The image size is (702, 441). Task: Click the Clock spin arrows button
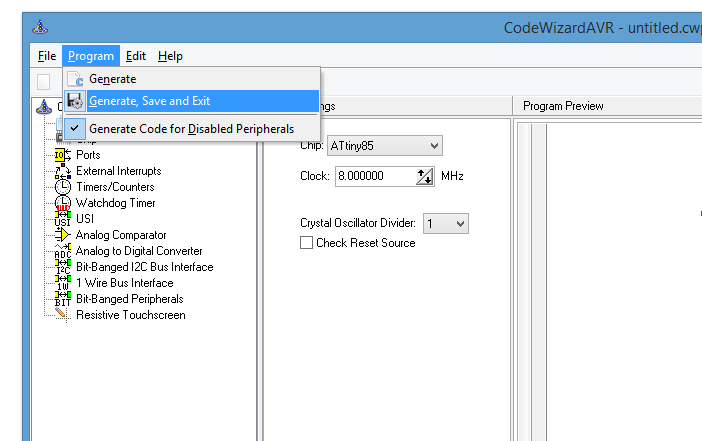tap(424, 176)
